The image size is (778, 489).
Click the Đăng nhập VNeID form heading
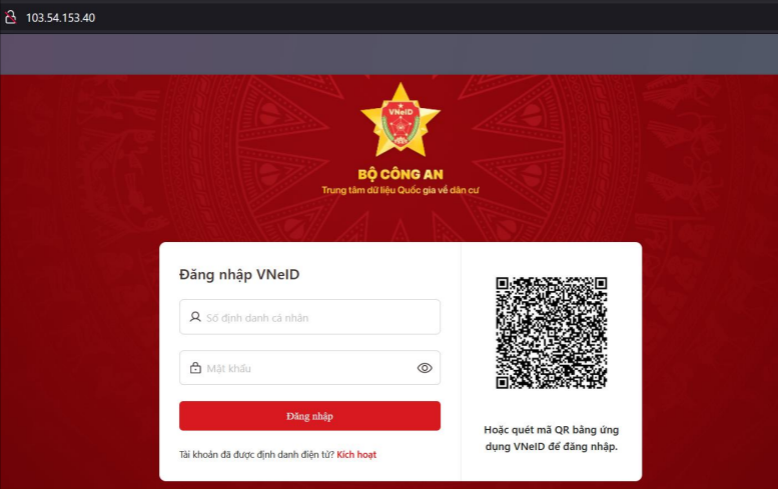(x=239, y=274)
